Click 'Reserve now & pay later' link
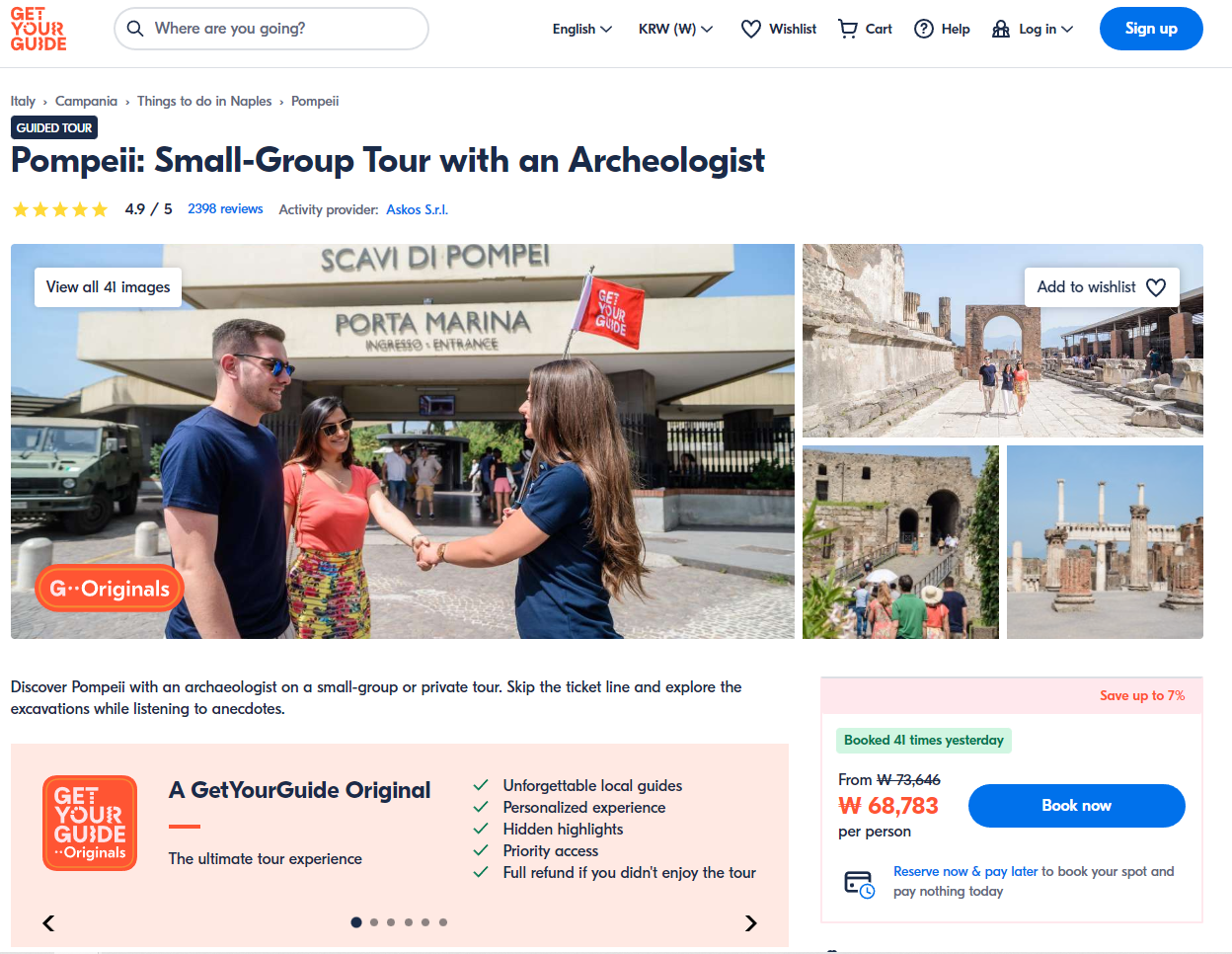Screen dimensions: 1232x954 pos(965,871)
